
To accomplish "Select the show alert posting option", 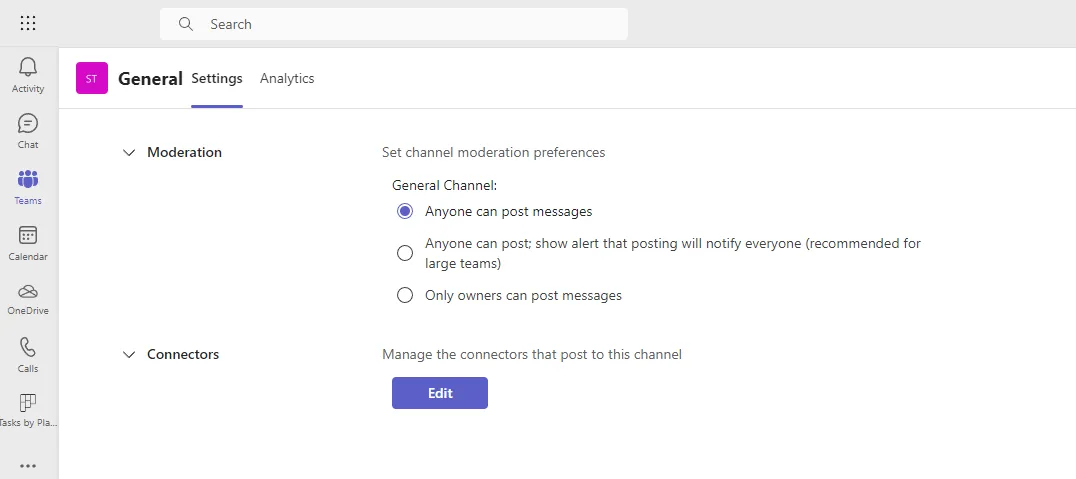I will (x=405, y=253).
